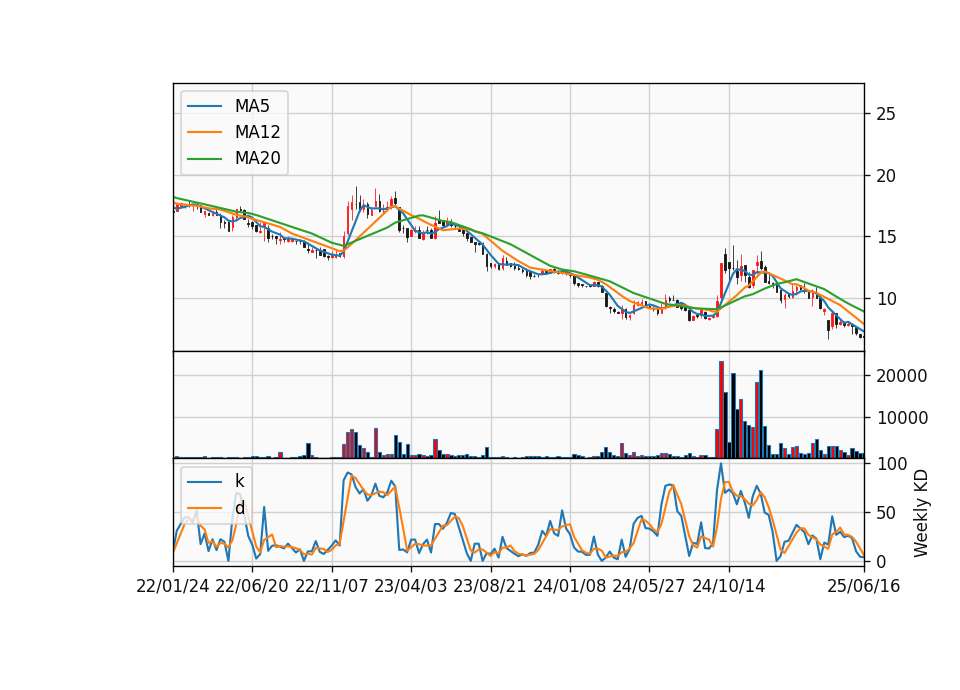Click the orange d legend line
The image size is (960, 690).
204,508
